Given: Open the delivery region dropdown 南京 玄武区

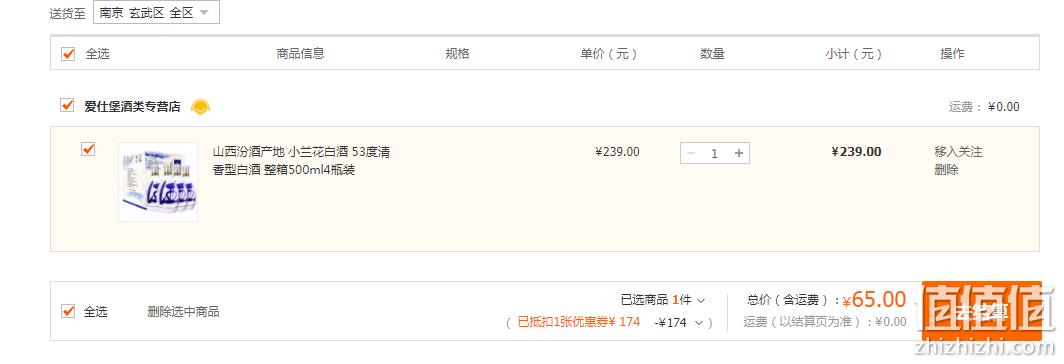Looking at the screenshot, I should tap(156, 13).
